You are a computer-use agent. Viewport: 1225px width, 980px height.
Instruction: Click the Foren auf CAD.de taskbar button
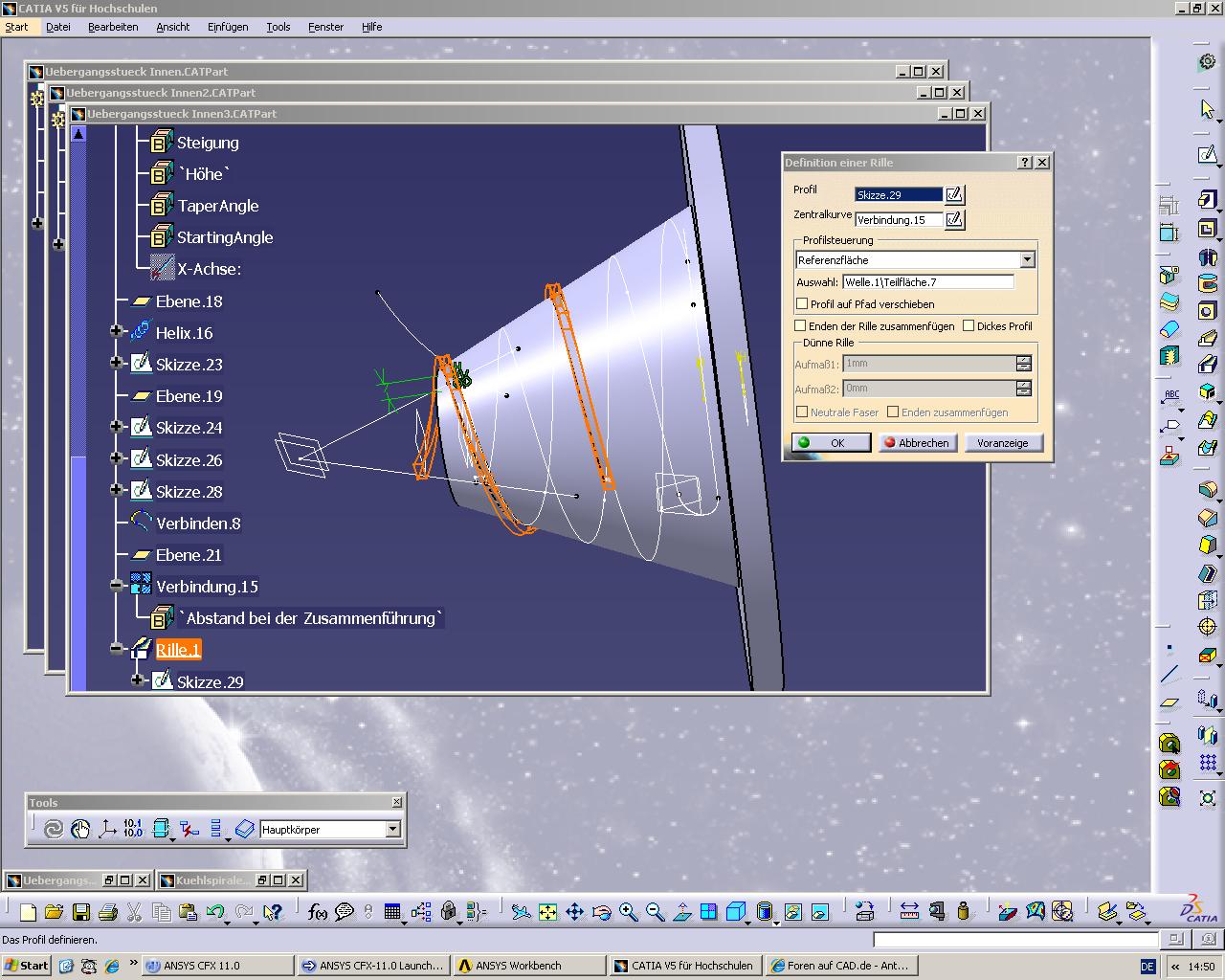[x=841, y=966]
